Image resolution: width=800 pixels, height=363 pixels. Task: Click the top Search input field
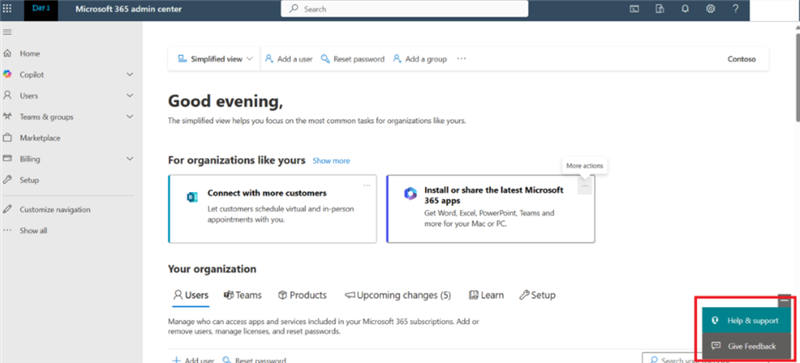coord(405,9)
